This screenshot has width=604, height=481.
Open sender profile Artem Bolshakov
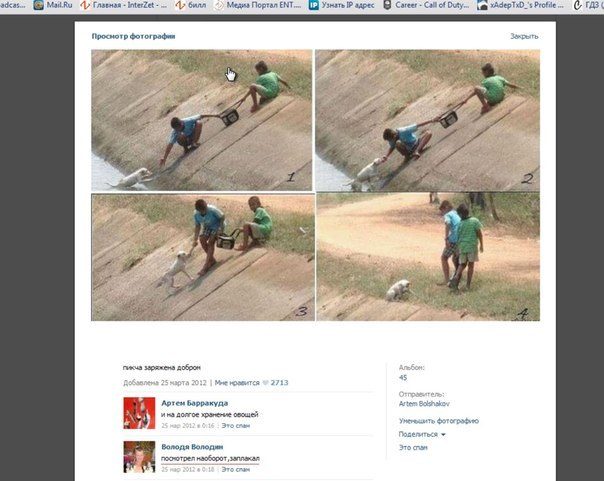point(424,404)
